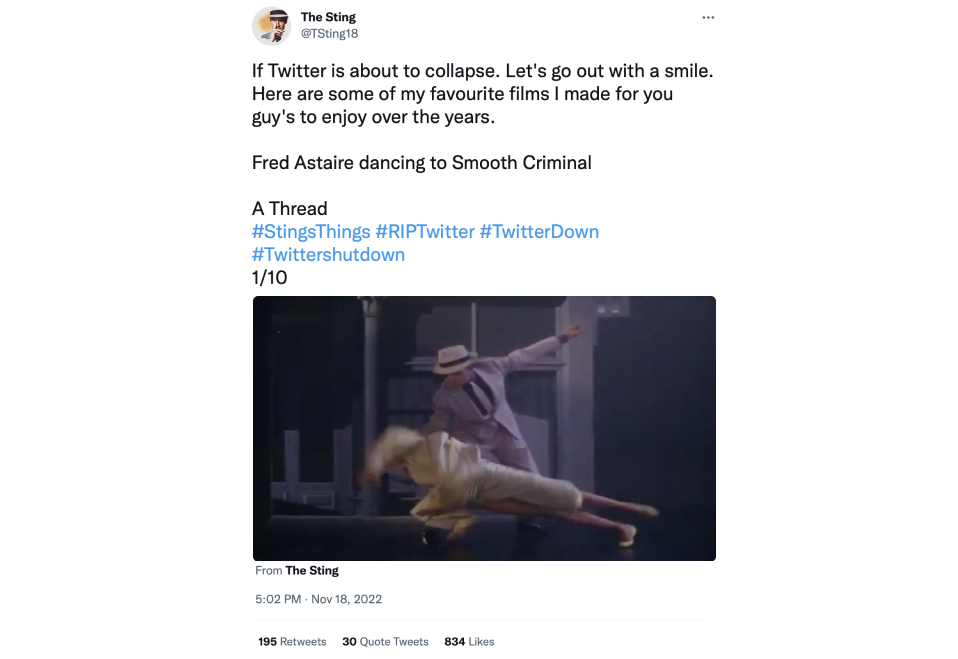The height and width of the screenshot is (659, 958).
Task: Open The Sting display name link
Action: [328, 17]
